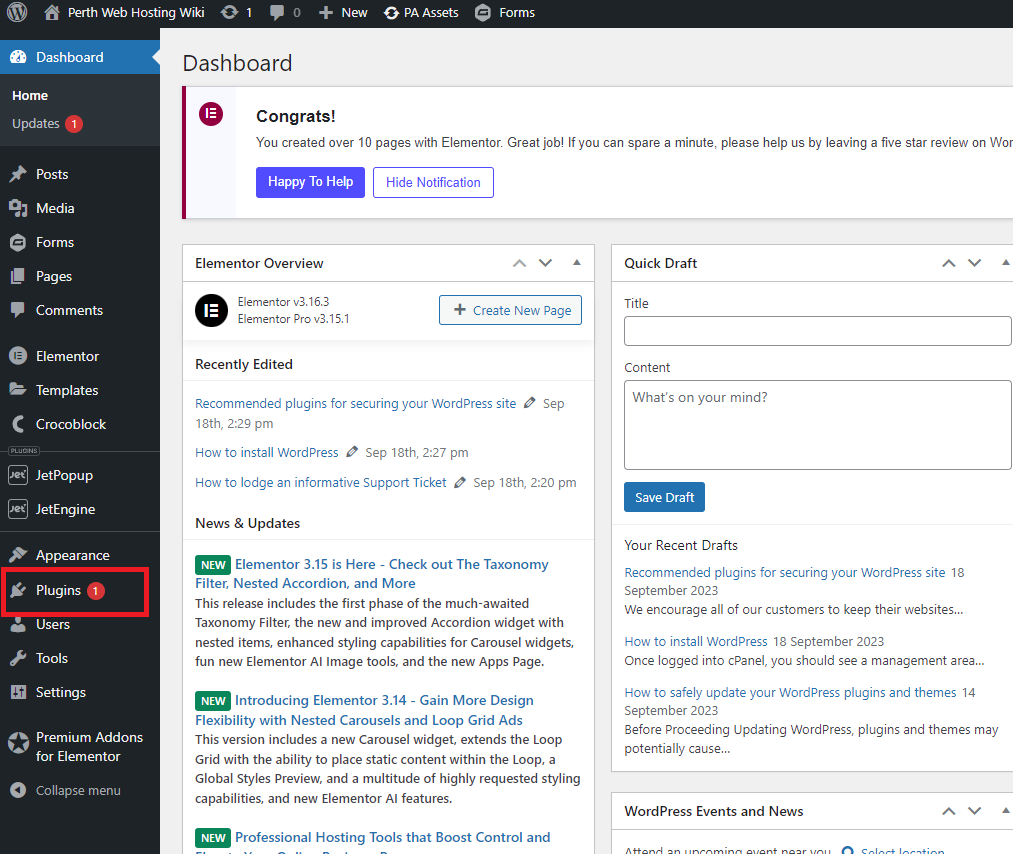Move Quick Draft widget down
This screenshot has width=1013, height=854.
point(975,263)
